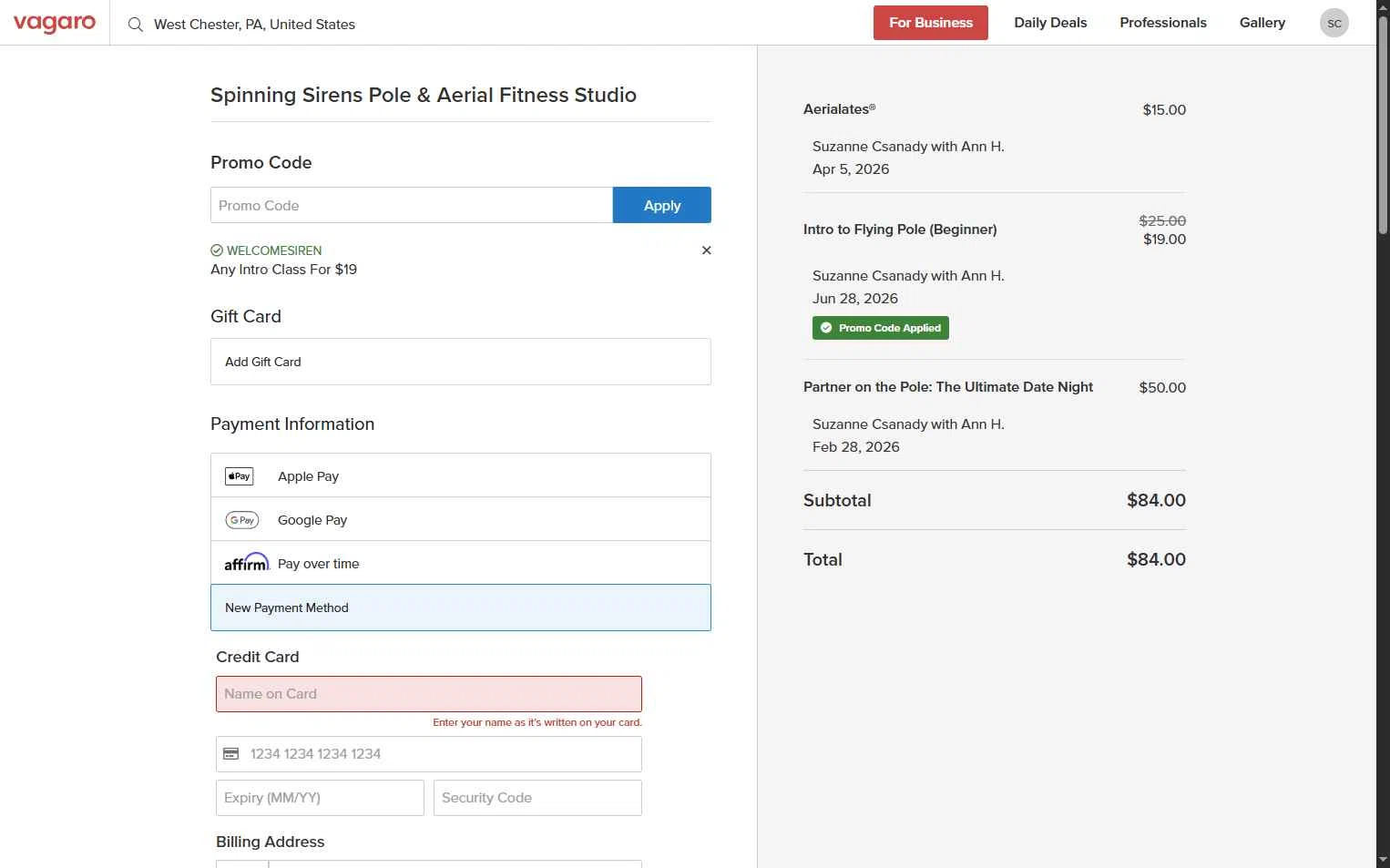Viewport: 1390px width, 868px height.
Task: Click the Apple Pay logo icon
Action: [x=240, y=476]
